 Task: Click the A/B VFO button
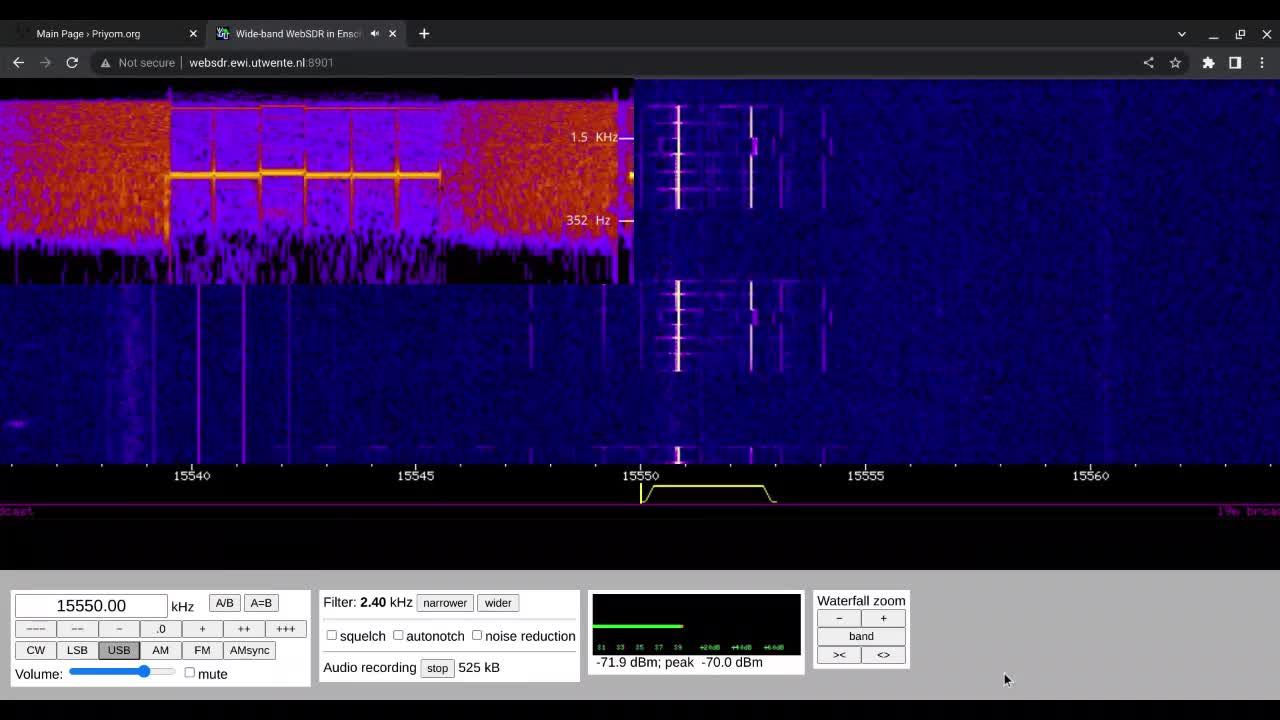[x=224, y=603]
